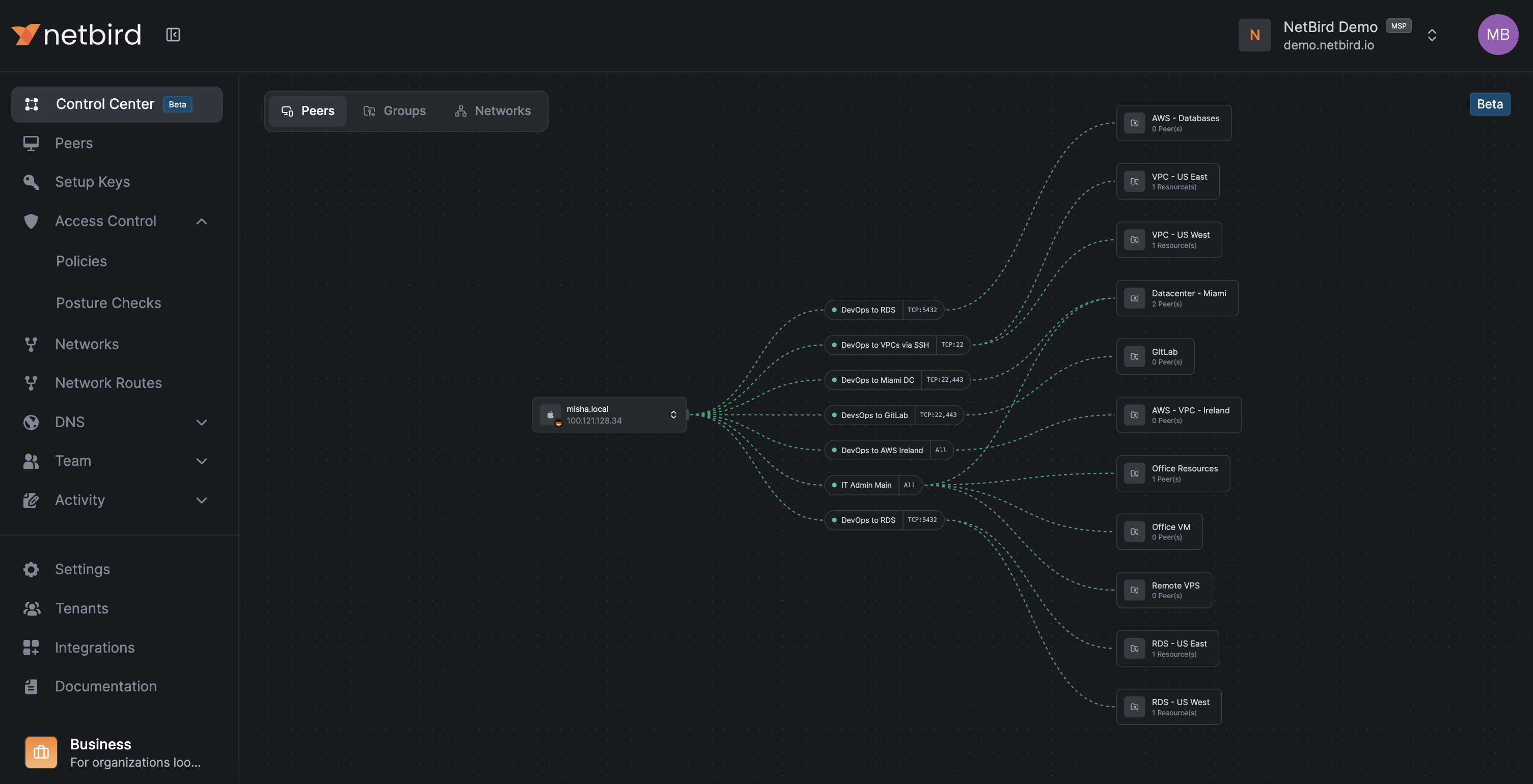Collapse the Access Control section
1533x784 pixels.
pos(201,221)
